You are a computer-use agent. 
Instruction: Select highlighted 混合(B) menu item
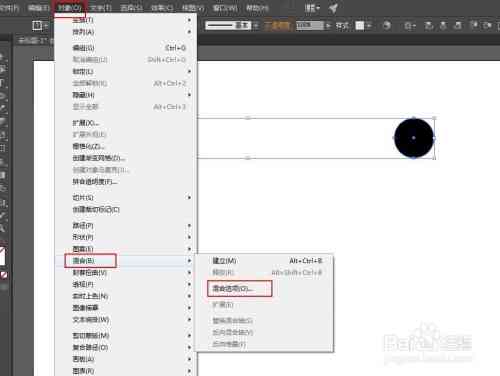coord(126,261)
